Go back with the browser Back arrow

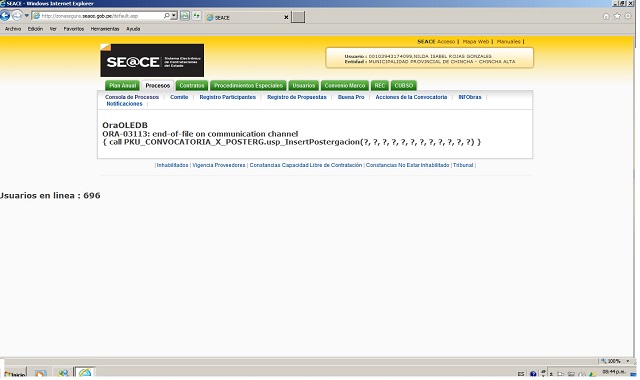tap(4, 16)
